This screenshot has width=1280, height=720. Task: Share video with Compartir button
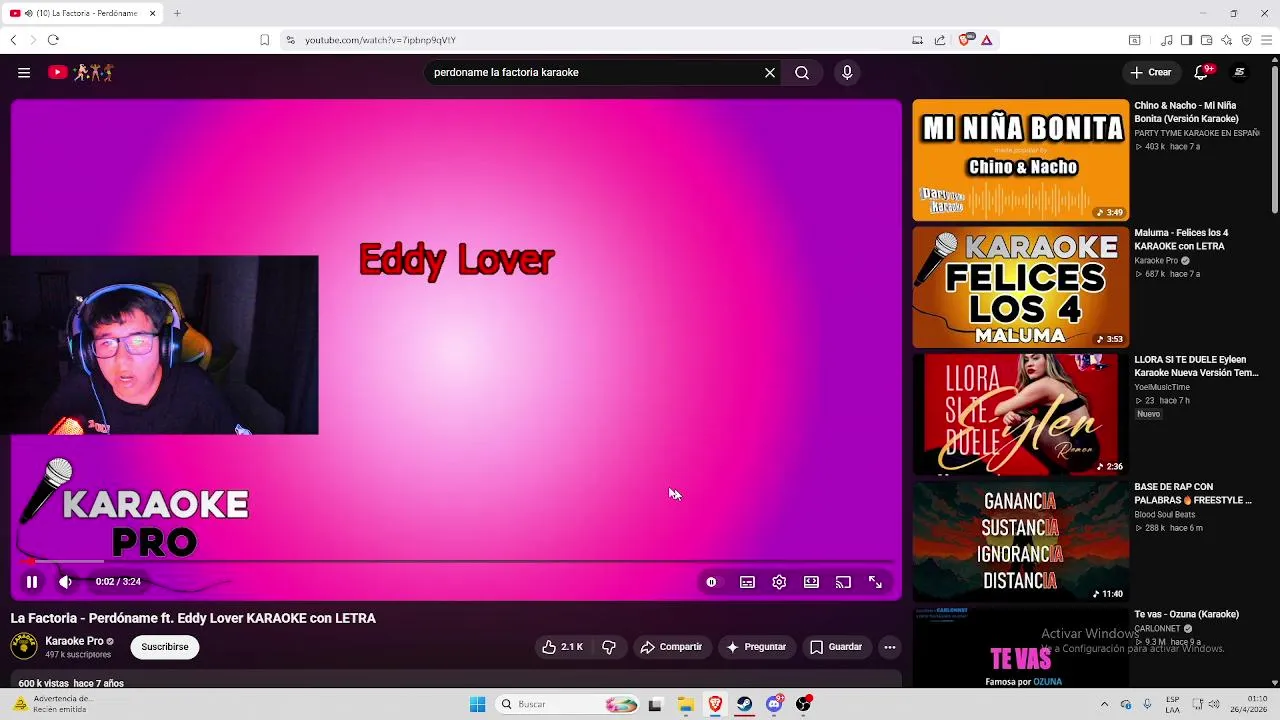pyautogui.click(x=671, y=647)
